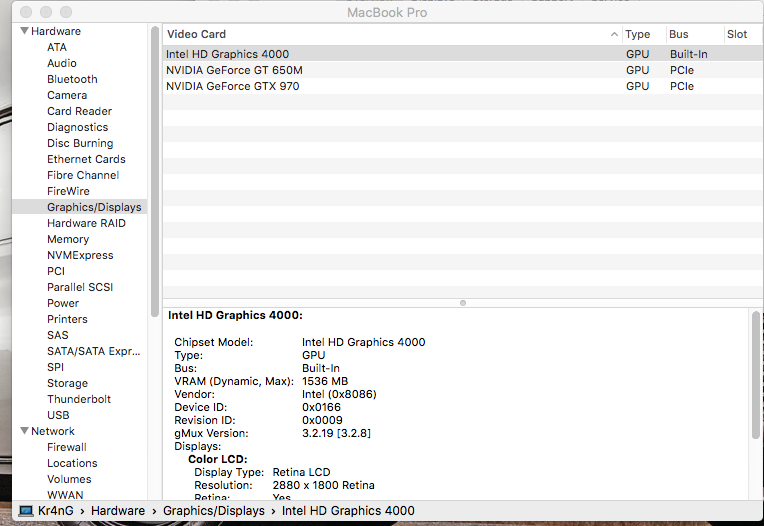Click the Revision ID value 0x0009
This screenshot has height=526, width=764.
click(x=322, y=420)
